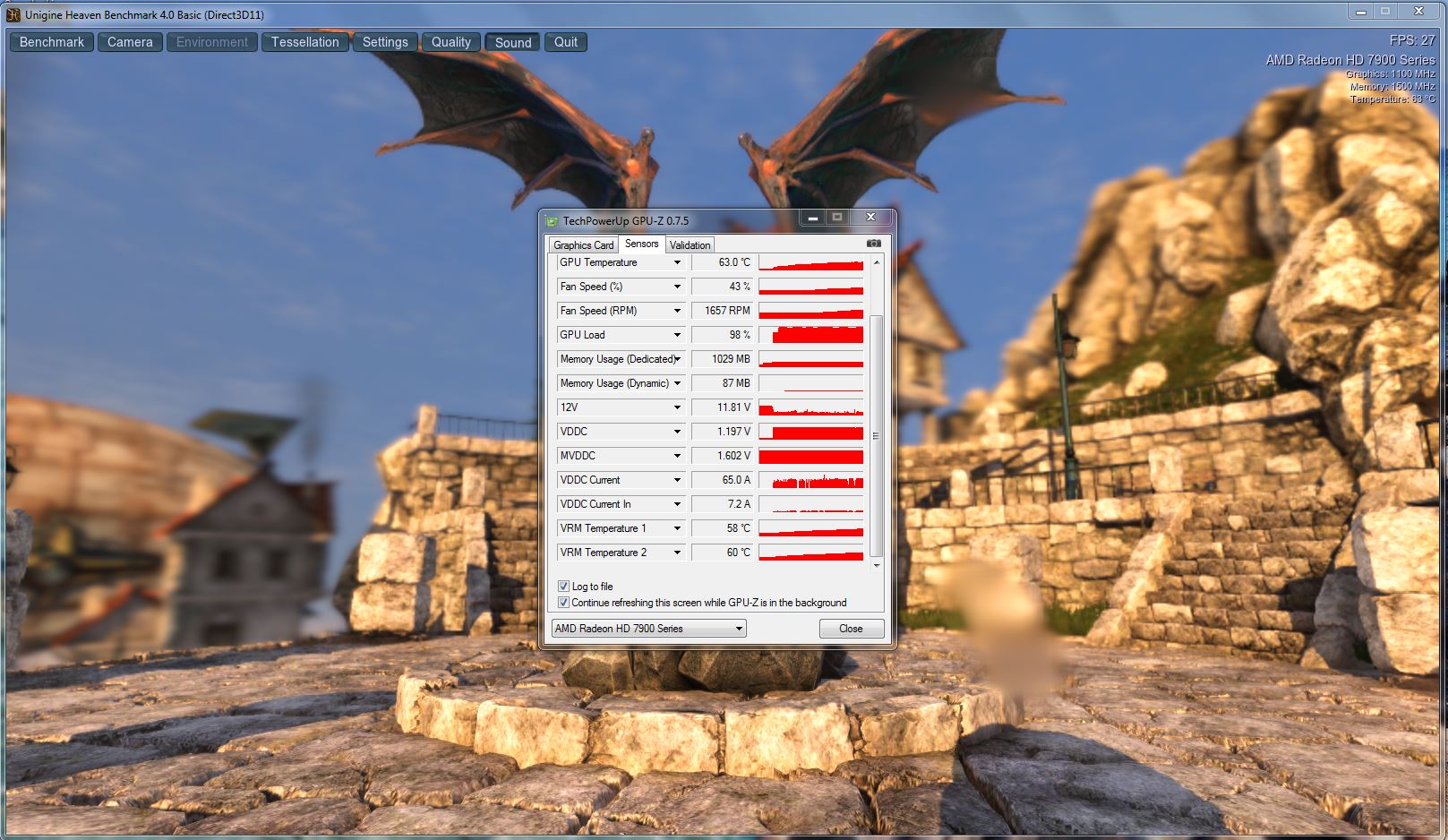This screenshot has width=1448, height=840.
Task: Click the 1.602 V MVDDC reading
Action: 723,456
